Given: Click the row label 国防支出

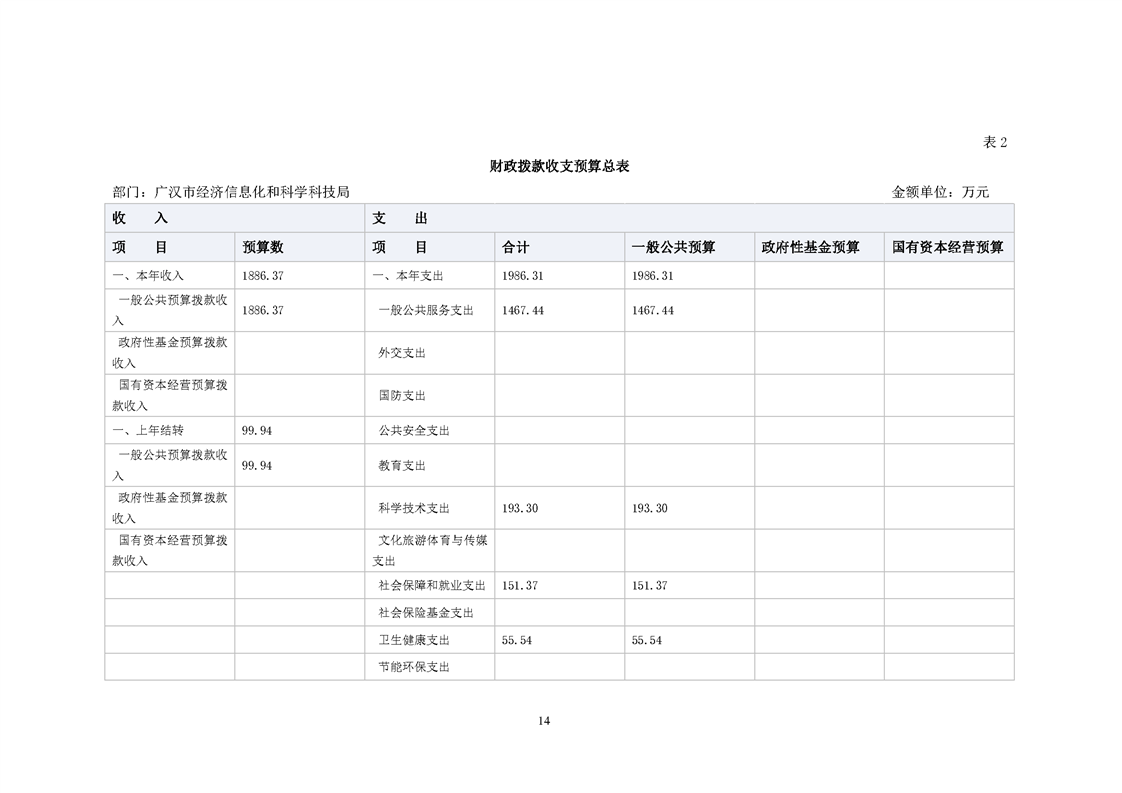Looking at the screenshot, I should click(402, 395).
